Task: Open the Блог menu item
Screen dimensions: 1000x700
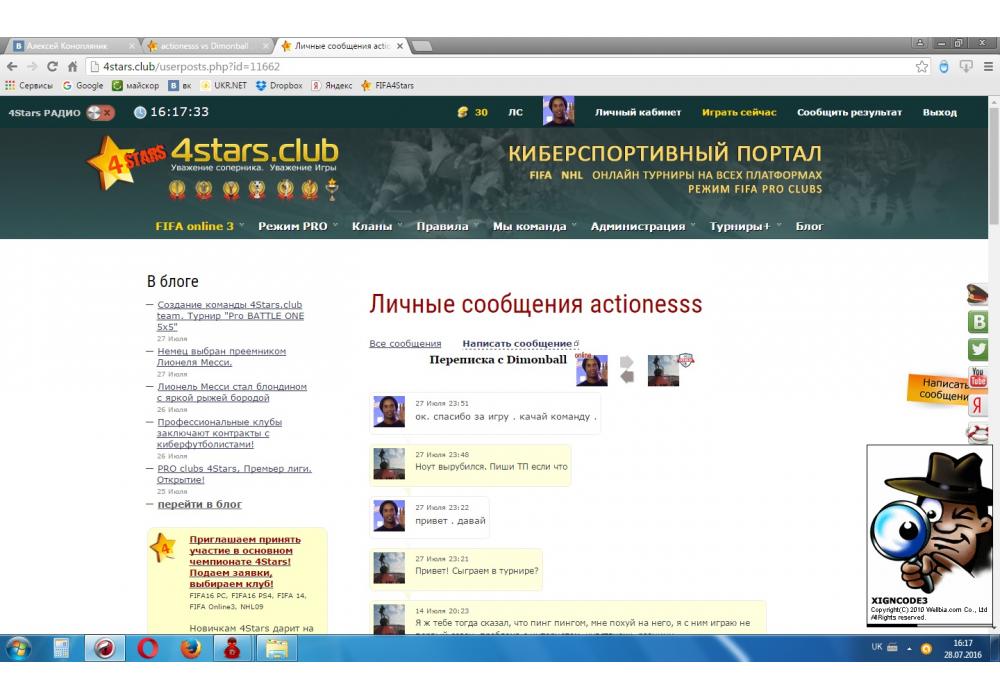Action: tap(809, 226)
